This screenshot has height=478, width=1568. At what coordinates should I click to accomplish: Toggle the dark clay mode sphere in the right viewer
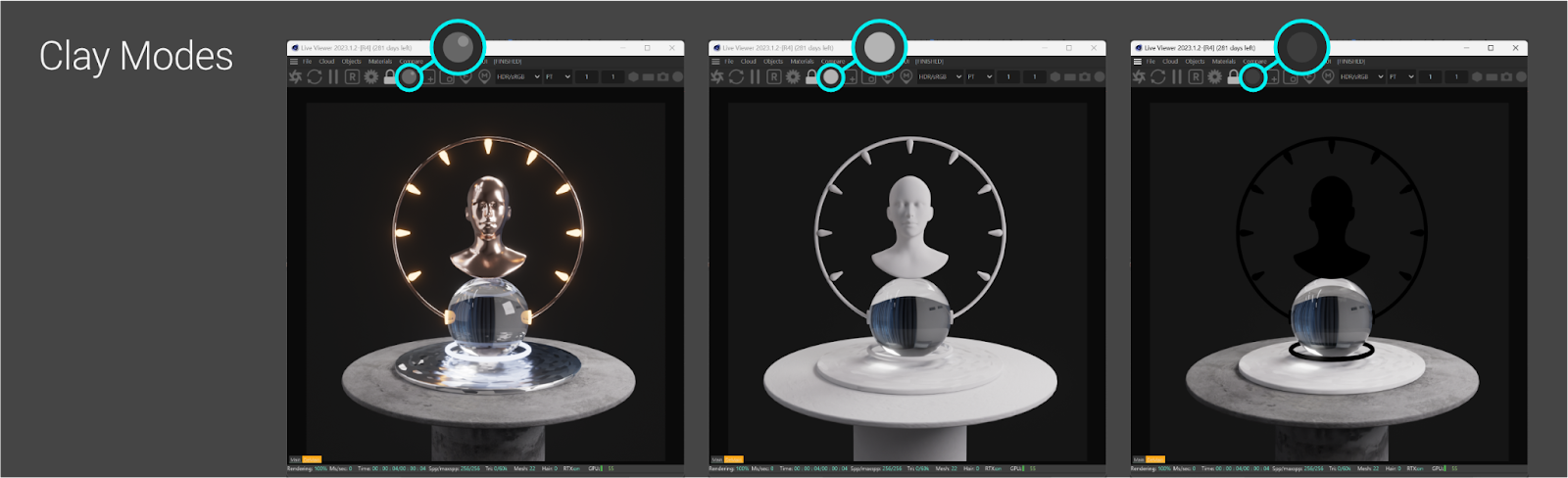coord(1252,76)
